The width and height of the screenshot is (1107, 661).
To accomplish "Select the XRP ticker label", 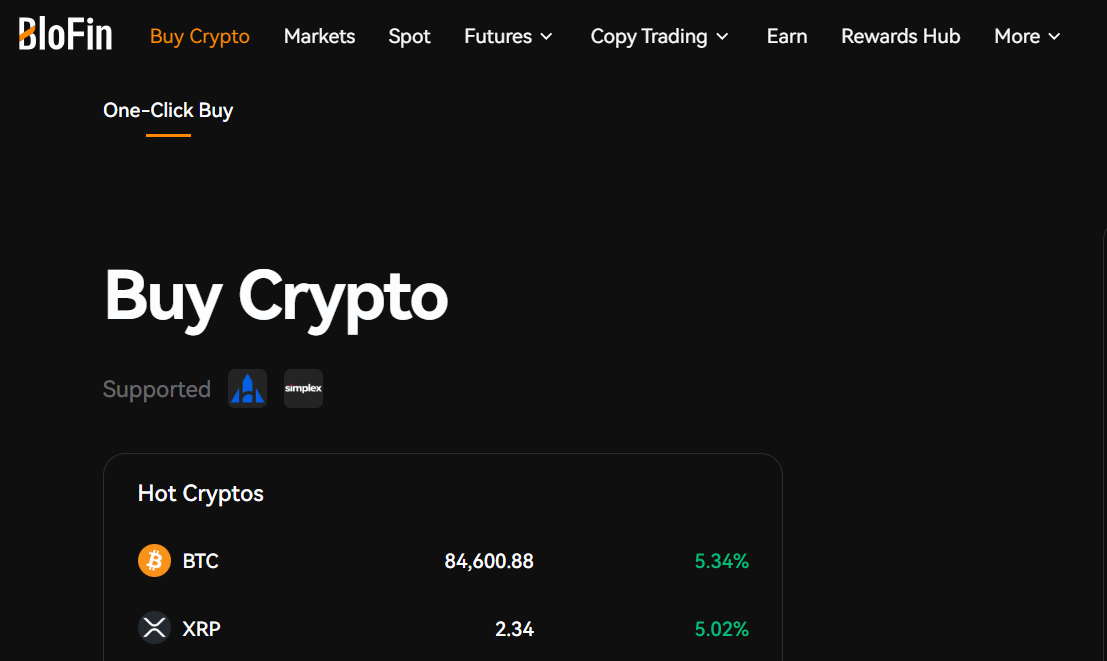I will (201, 629).
